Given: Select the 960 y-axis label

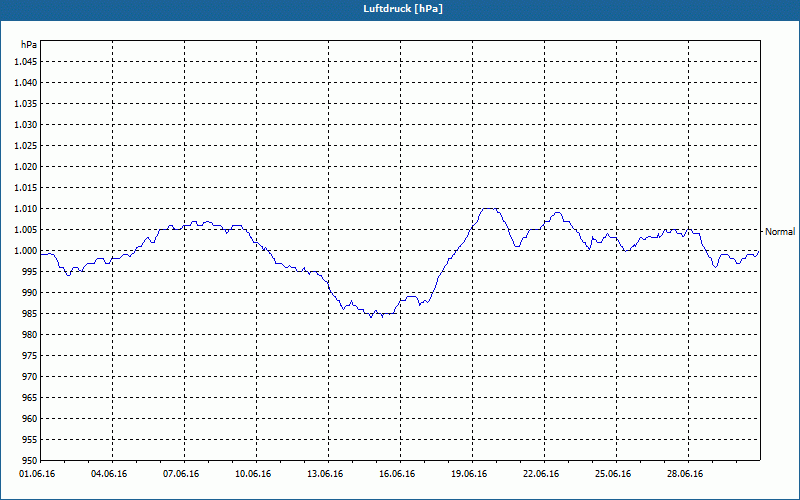Looking at the screenshot, I should pyautogui.click(x=30, y=418).
